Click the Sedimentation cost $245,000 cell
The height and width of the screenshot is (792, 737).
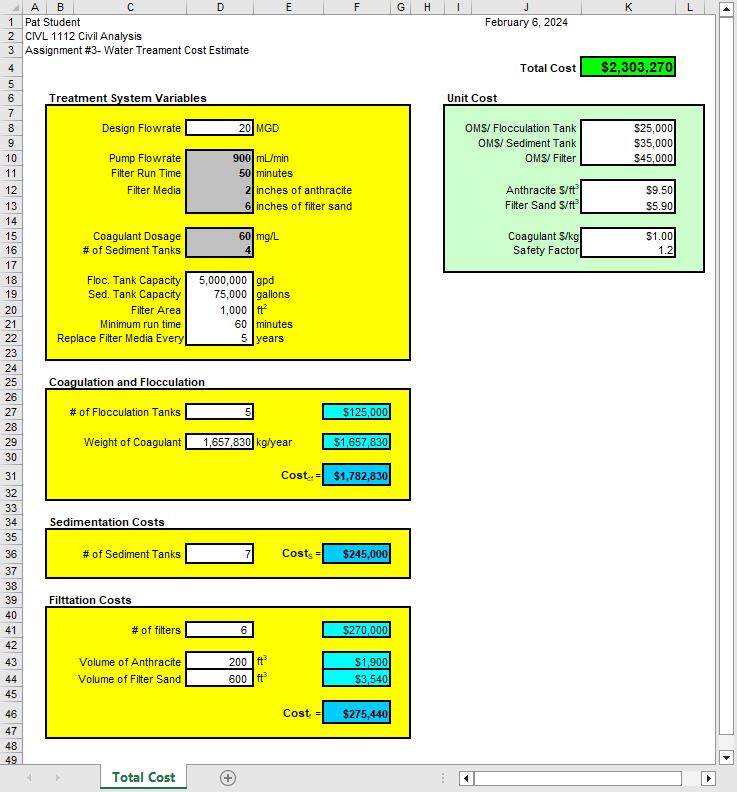(x=356, y=554)
